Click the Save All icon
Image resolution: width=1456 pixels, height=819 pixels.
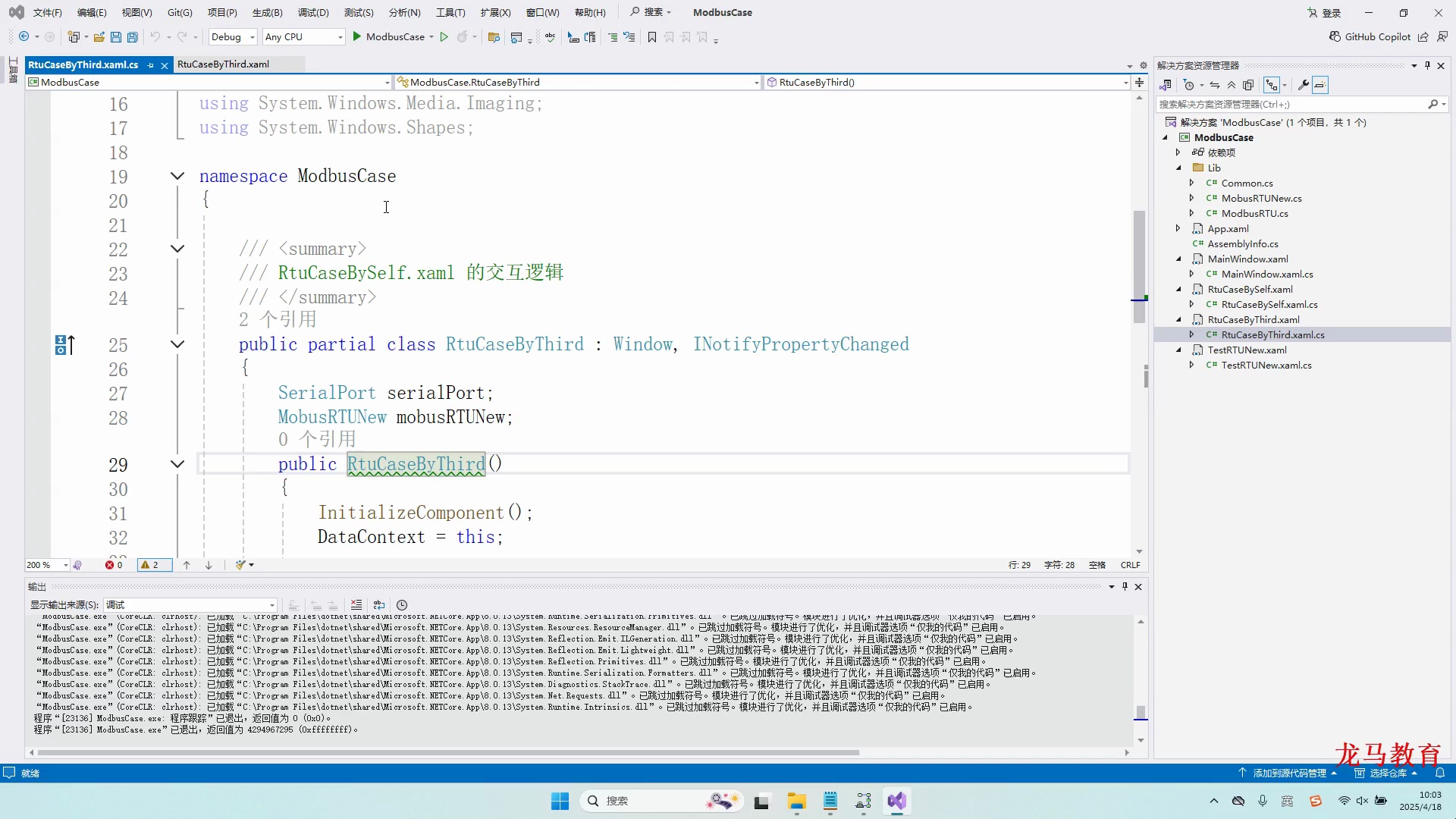tap(132, 36)
